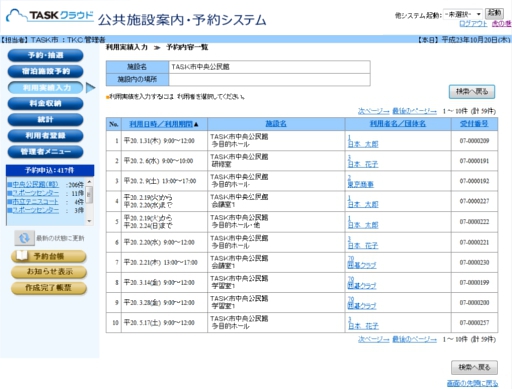Open the 料金収納 menu
The image size is (512, 389).
(45, 103)
